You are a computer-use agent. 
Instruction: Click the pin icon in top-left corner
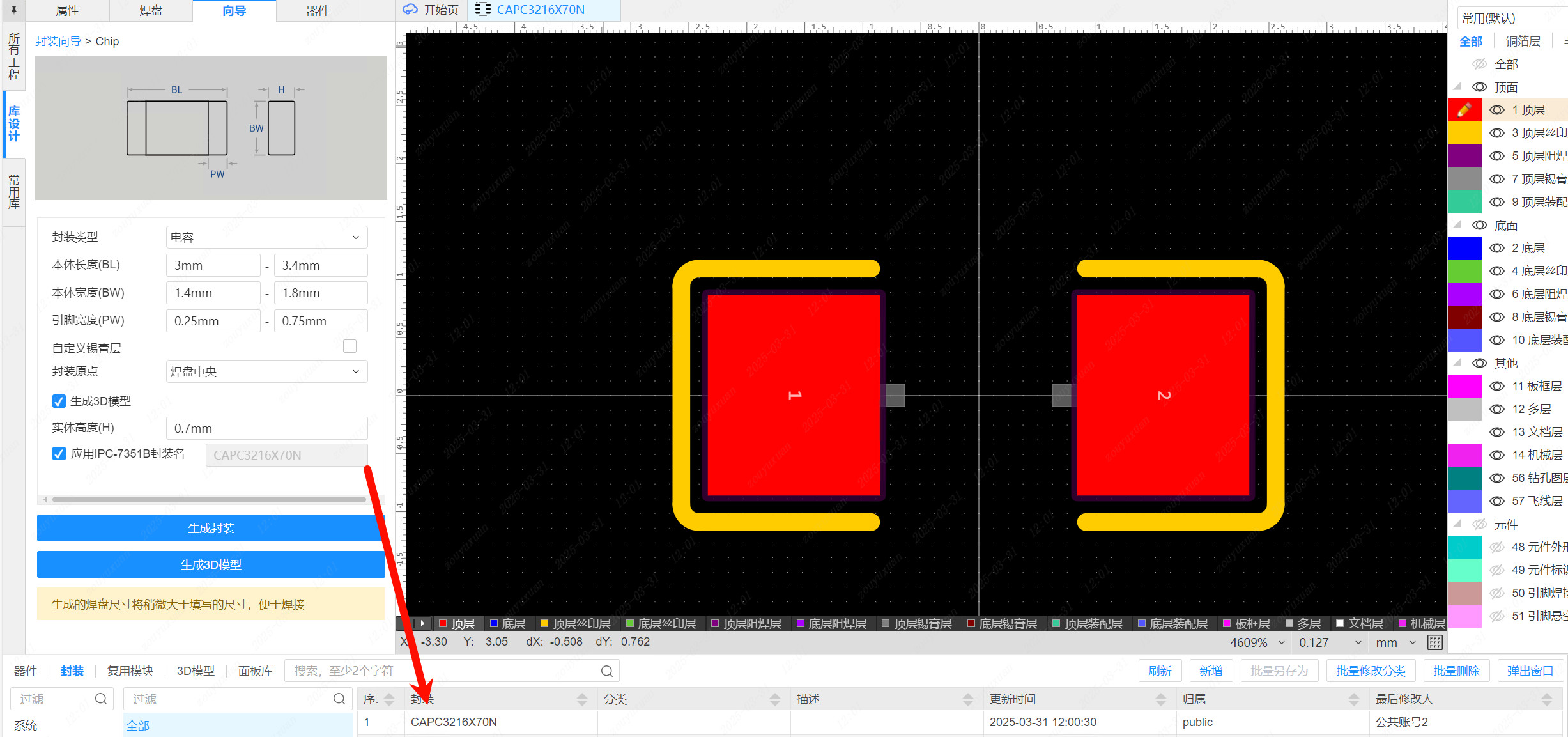[13, 10]
